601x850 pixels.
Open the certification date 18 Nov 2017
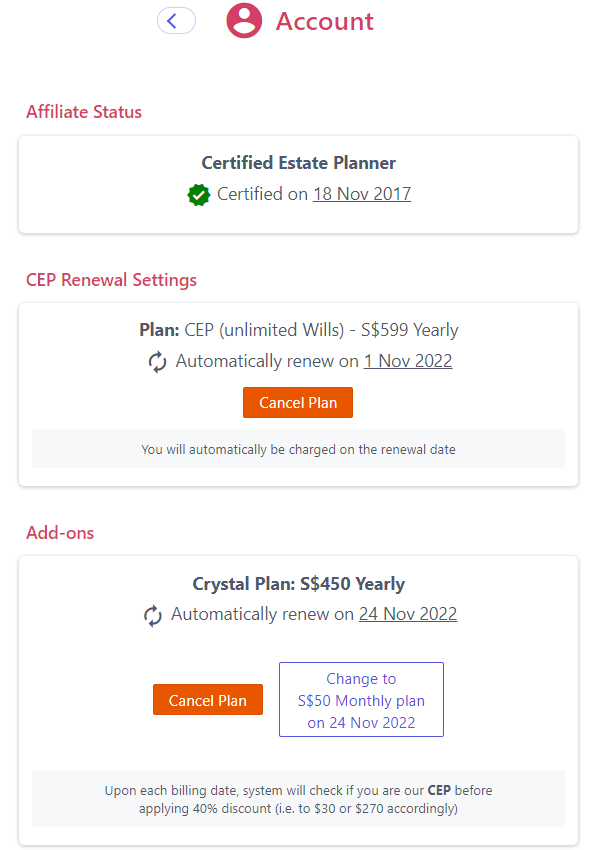[x=362, y=194]
